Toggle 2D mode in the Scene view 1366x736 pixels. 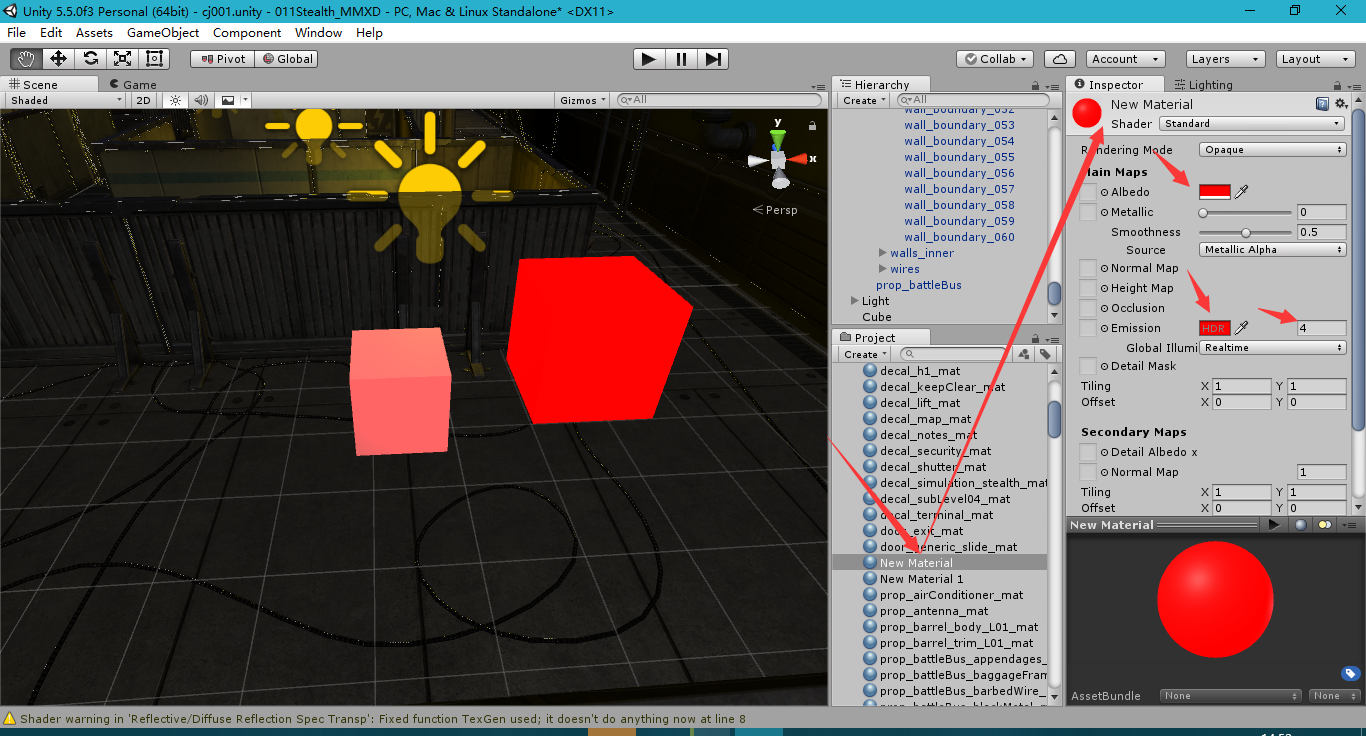pos(144,99)
